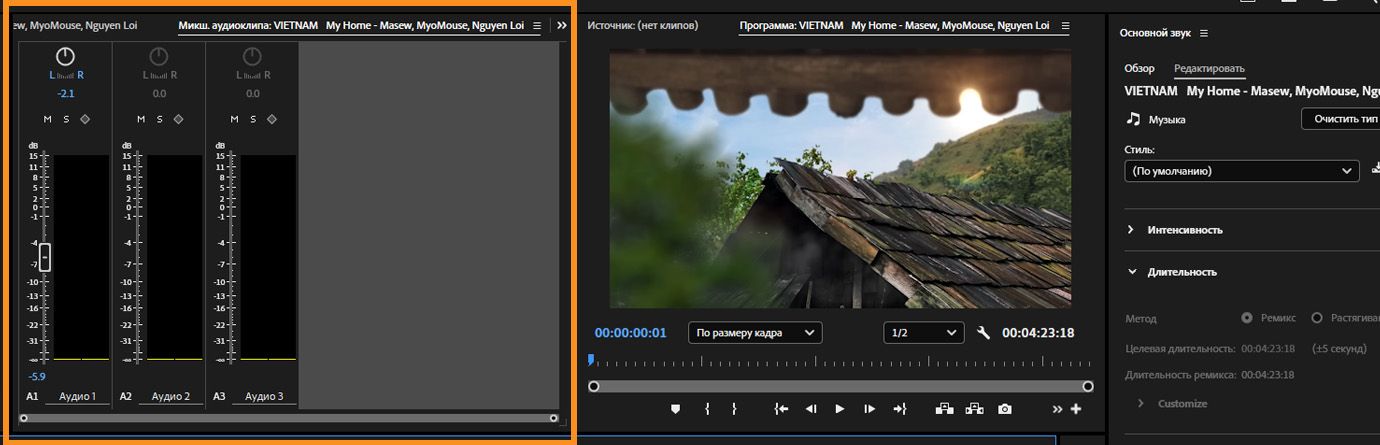Screen dimensions: 1380x445
Task: Click the A1 volume value -5.9
Action: tap(36, 376)
